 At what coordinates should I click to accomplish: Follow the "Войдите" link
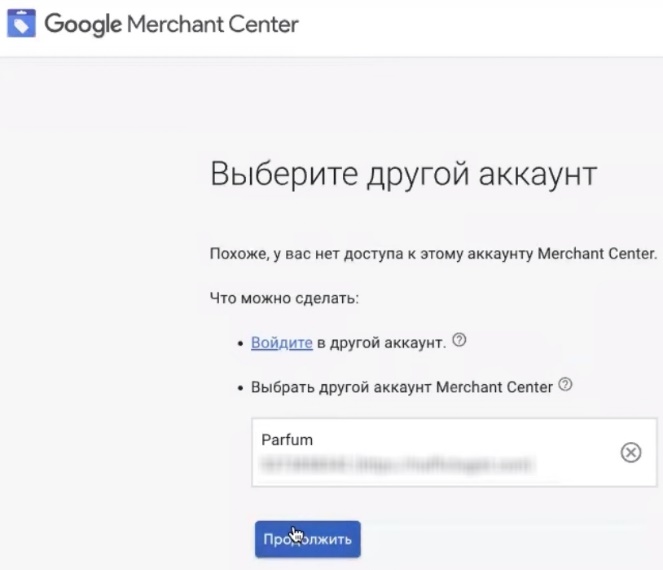282,343
